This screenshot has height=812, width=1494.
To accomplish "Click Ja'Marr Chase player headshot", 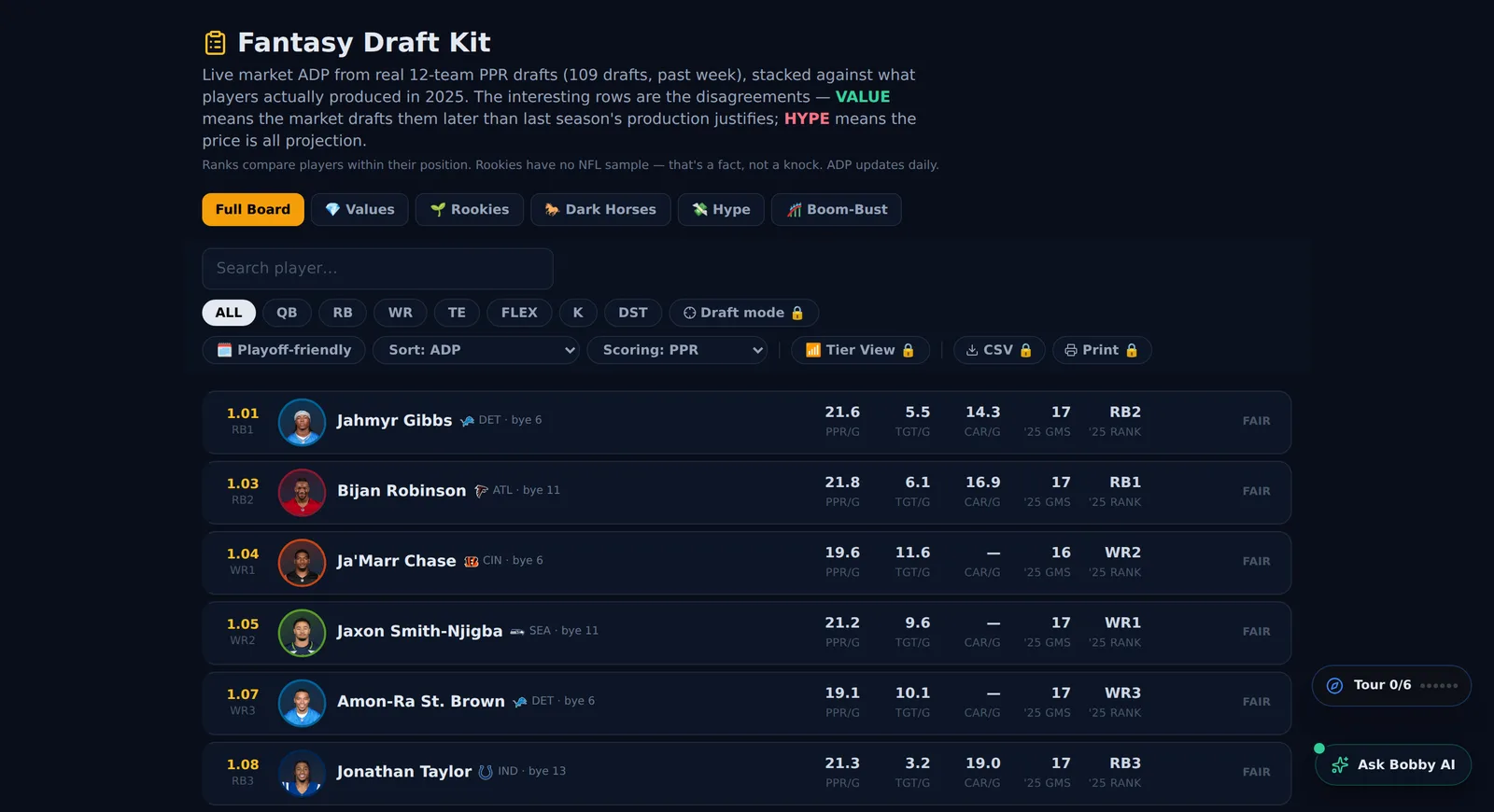I will [x=302, y=562].
